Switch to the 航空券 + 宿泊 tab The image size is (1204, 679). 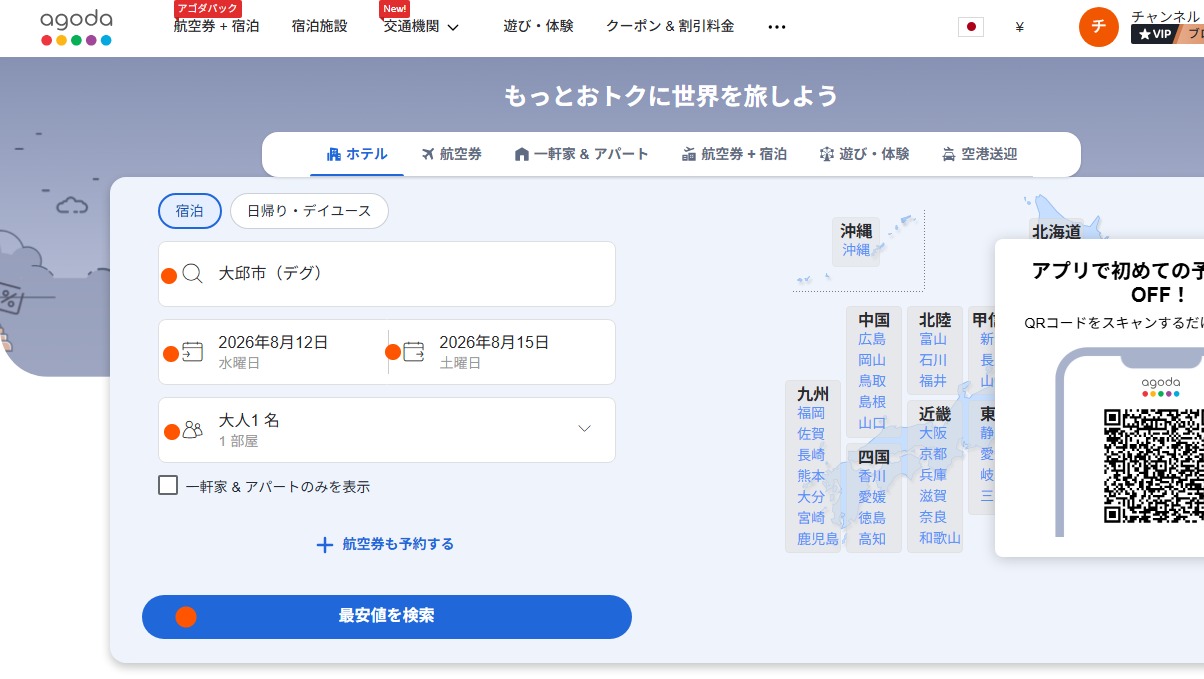tap(734, 154)
